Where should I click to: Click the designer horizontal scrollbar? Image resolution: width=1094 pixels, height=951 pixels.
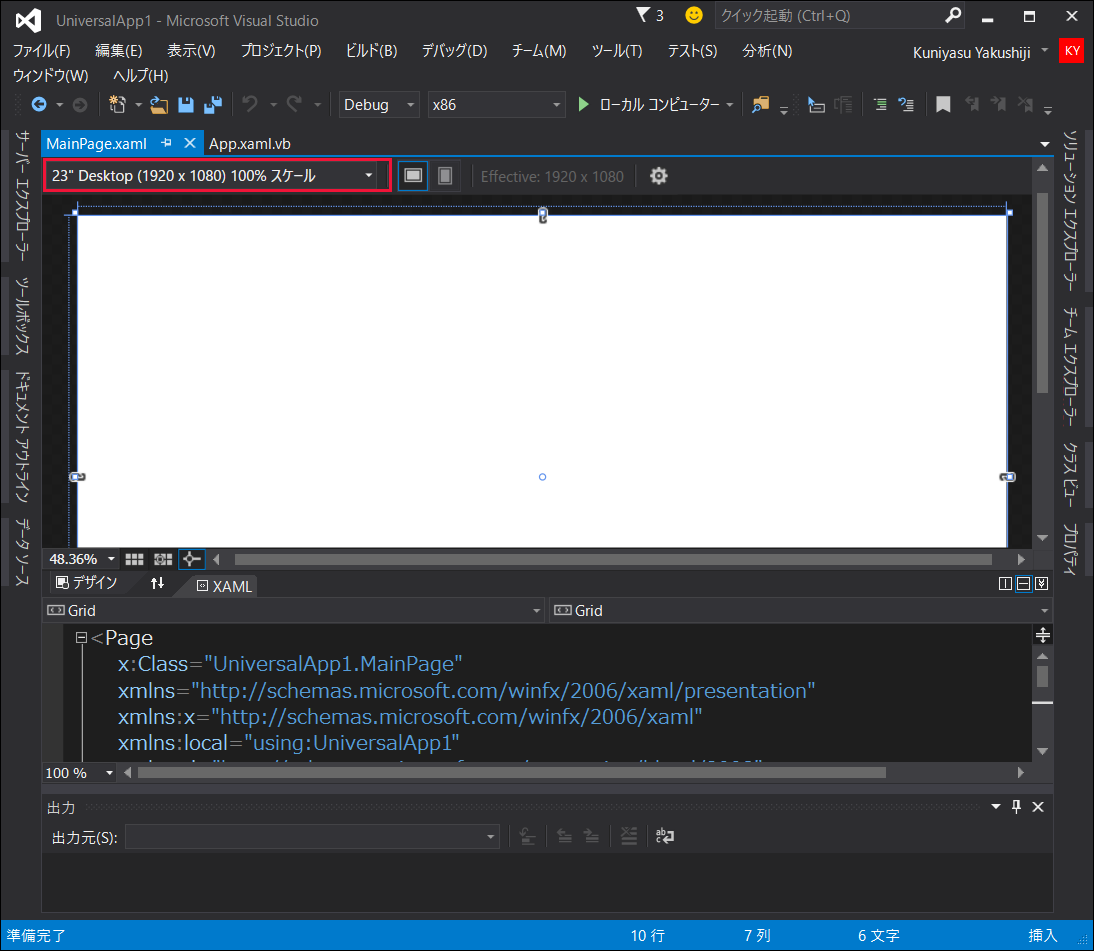pos(613,560)
